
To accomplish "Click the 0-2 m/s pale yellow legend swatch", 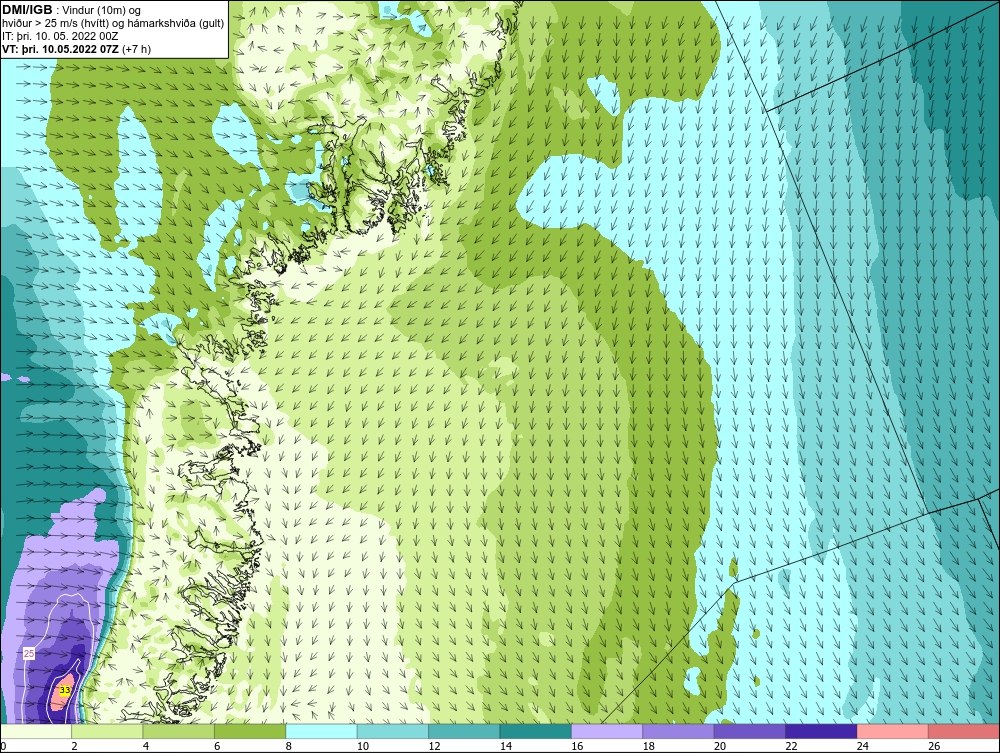I will (36, 731).
